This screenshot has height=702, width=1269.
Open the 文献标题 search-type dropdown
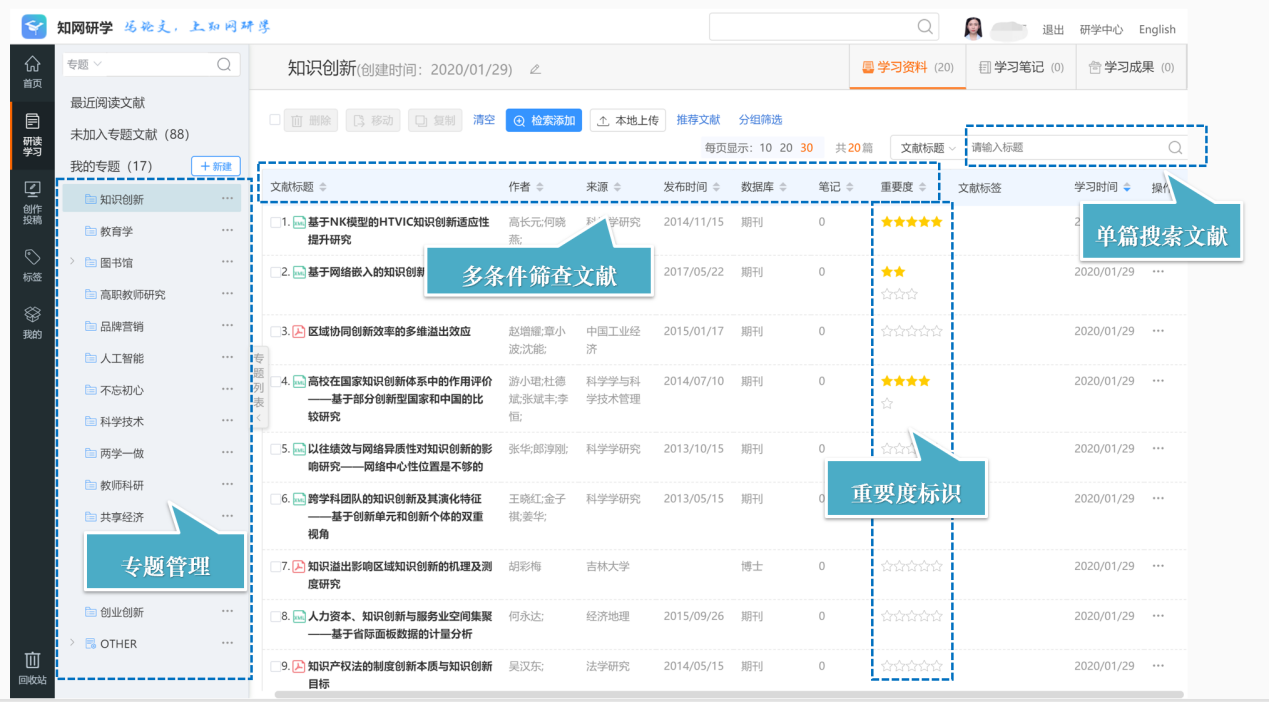tap(924, 147)
